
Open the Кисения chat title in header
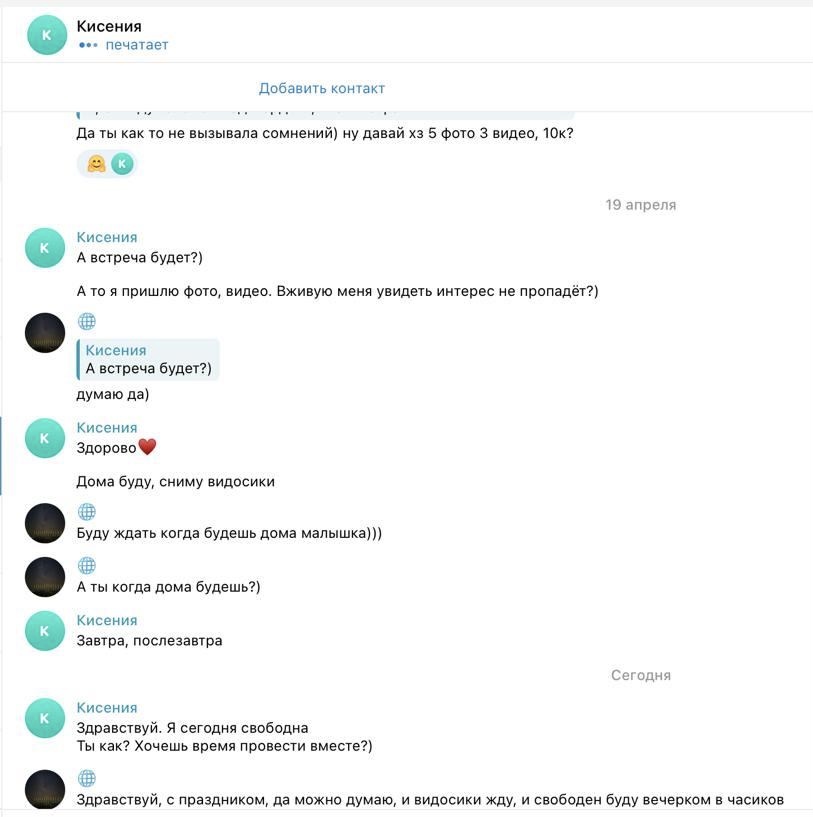pos(109,26)
